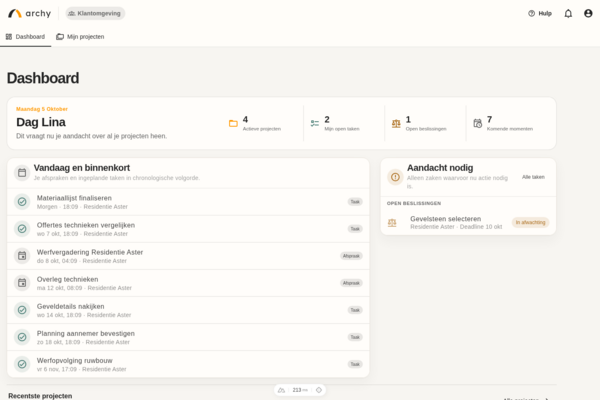The height and width of the screenshot is (400, 600).
Task: Open Werfvergadering Residentie Aster appointment
Action: 188,256
